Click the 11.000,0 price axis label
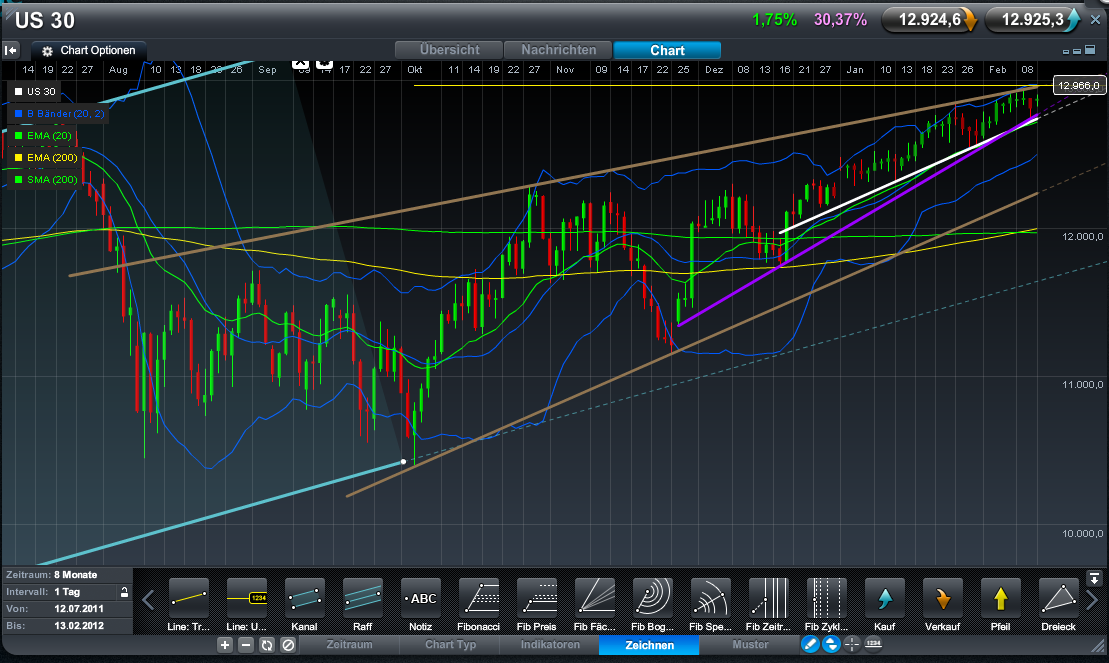 click(1082, 385)
